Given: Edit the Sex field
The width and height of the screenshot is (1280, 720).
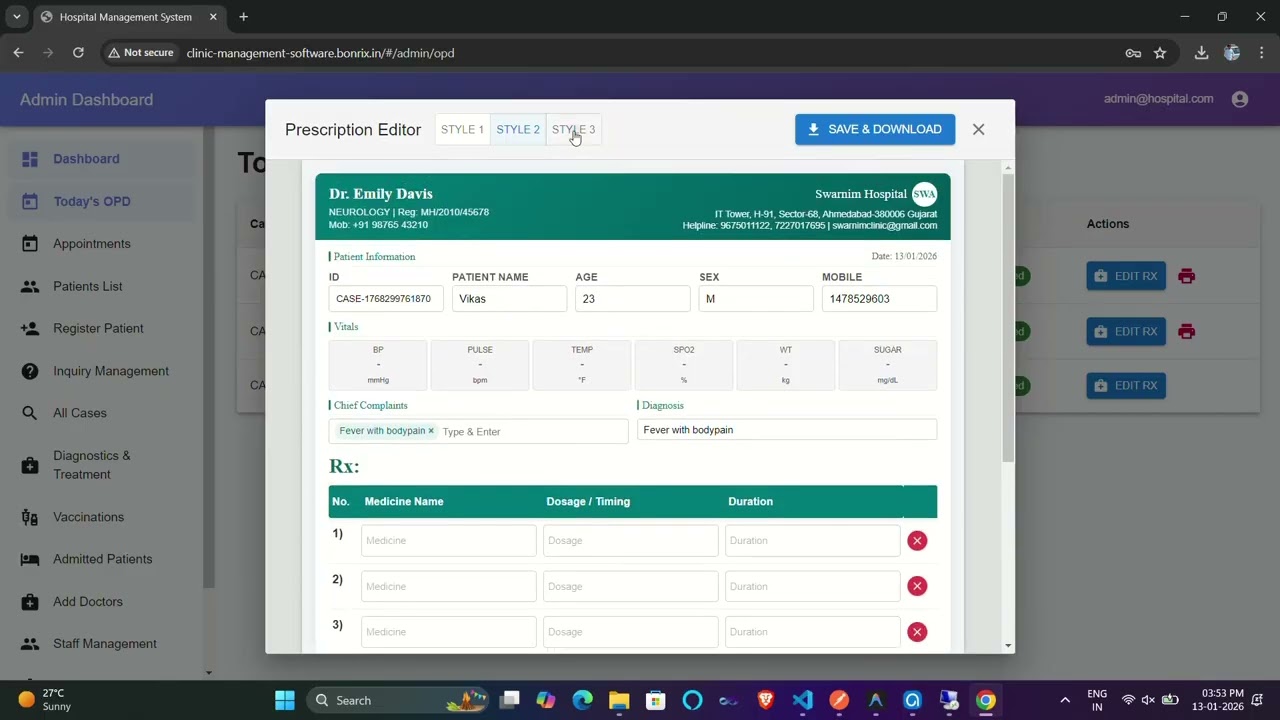Looking at the screenshot, I should tap(756, 299).
